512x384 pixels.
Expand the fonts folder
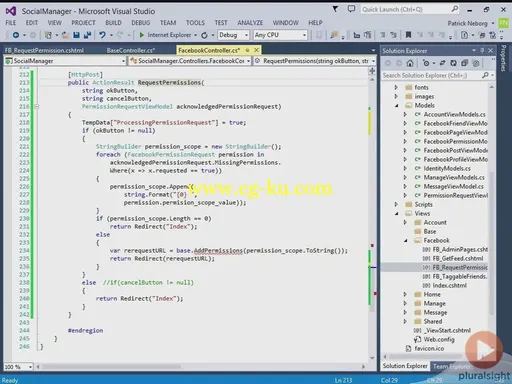(396, 87)
